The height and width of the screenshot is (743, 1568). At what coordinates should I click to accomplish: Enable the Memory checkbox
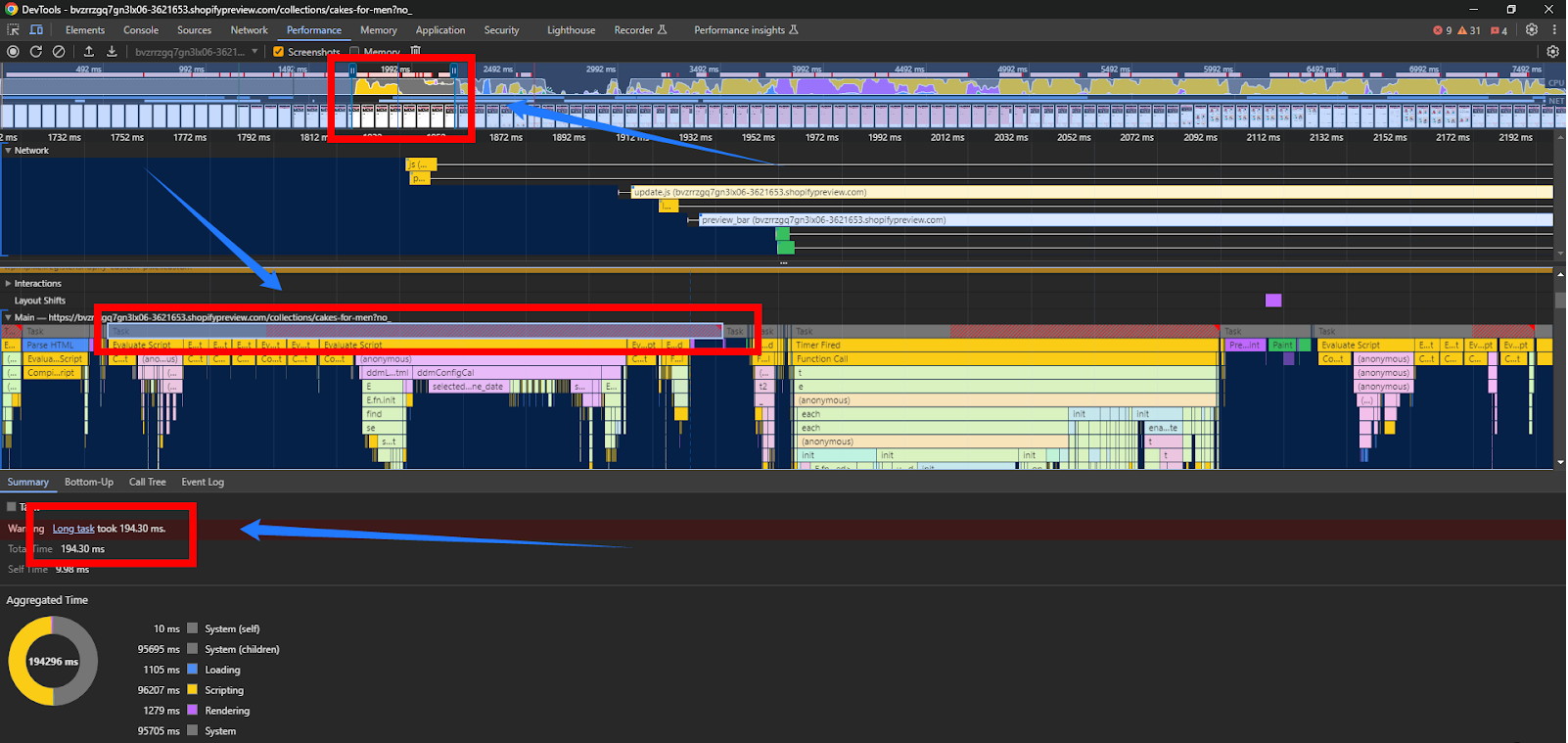(x=354, y=52)
